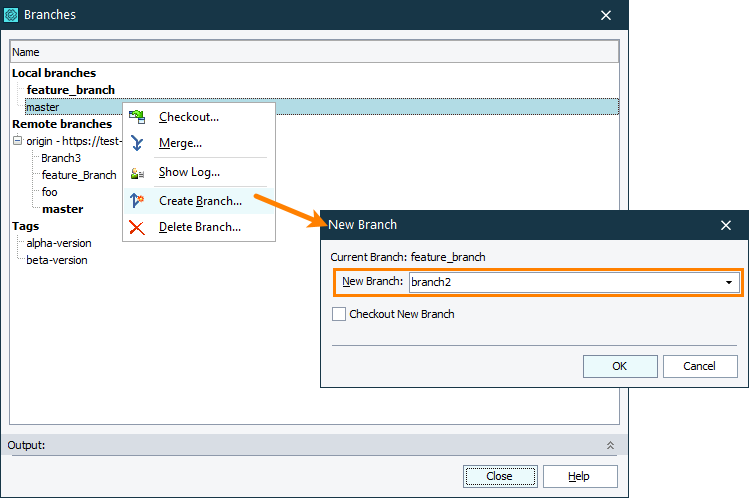Click the Merge arrow icon
Viewport: 749px width, 498px height.
[137, 143]
